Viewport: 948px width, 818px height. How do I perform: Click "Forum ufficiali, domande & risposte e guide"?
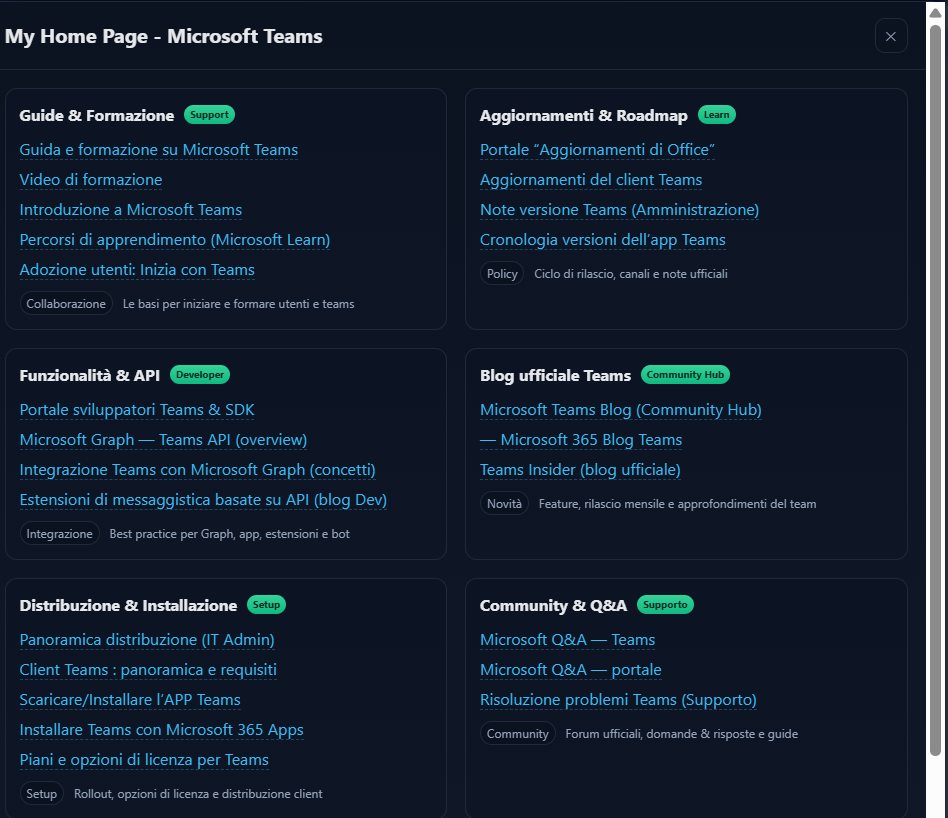pos(681,734)
